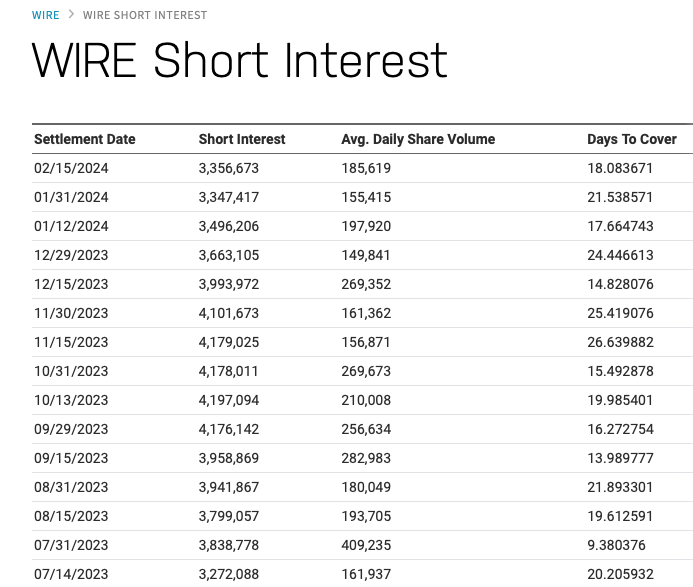Click the WIRE breadcrumb link
Viewport: 693px width, 587px height.
[x=46, y=15]
